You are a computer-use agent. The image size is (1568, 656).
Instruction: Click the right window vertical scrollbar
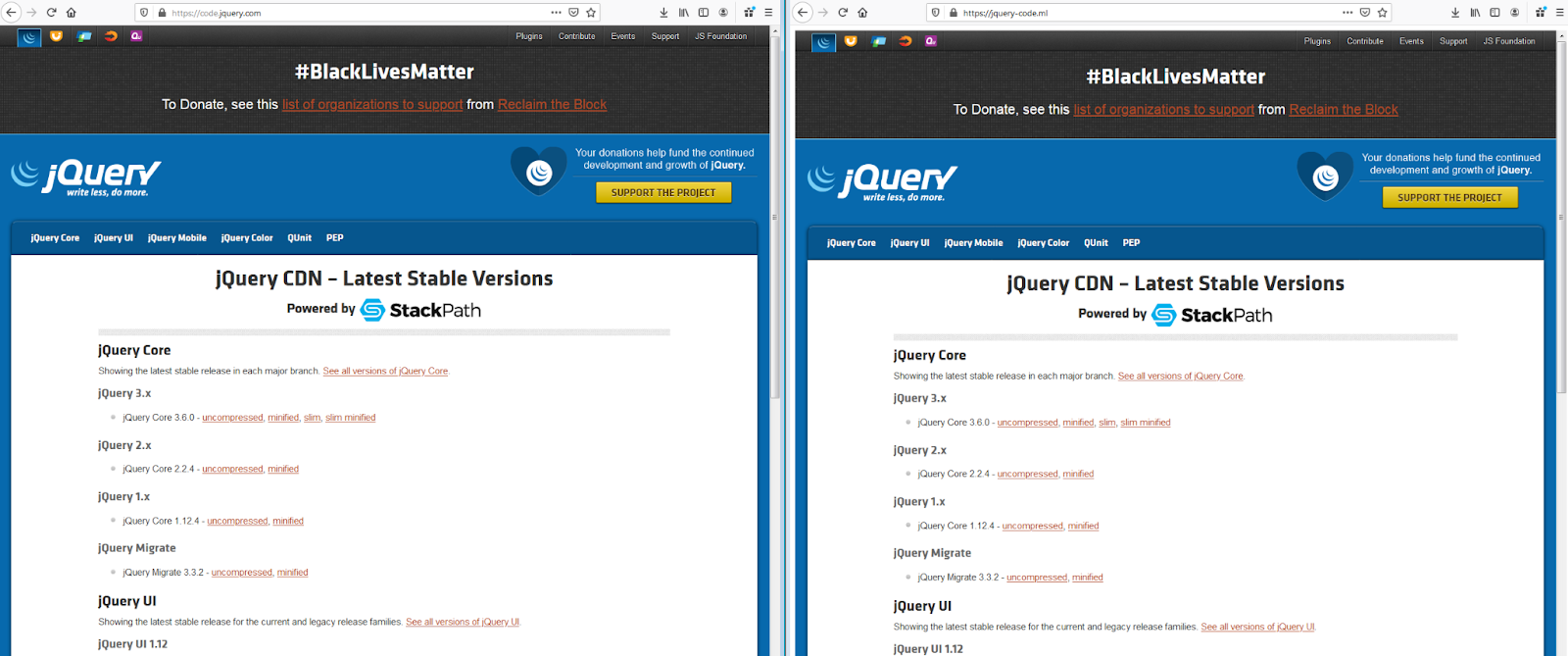(1561, 216)
